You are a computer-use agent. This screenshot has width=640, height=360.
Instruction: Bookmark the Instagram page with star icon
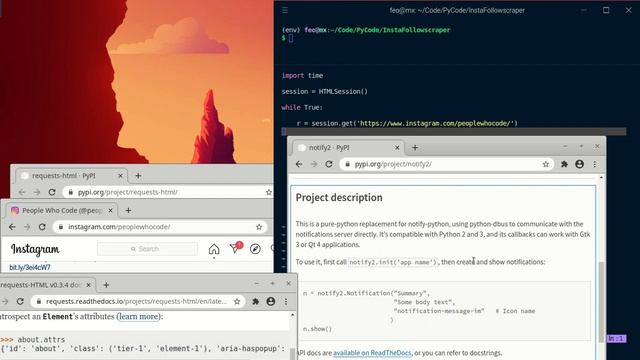tap(259, 227)
